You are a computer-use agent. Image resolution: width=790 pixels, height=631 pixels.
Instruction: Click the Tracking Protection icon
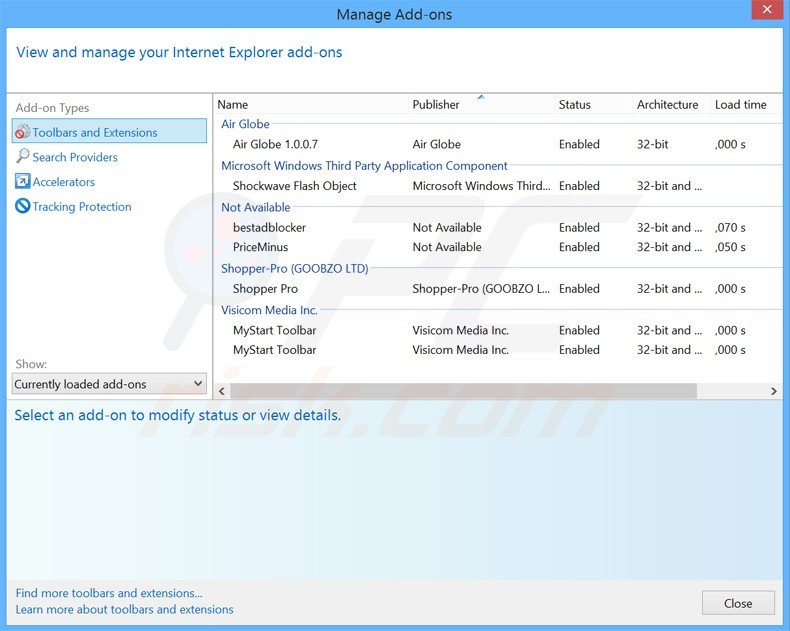pyautogui.click(x=23, y=207)
